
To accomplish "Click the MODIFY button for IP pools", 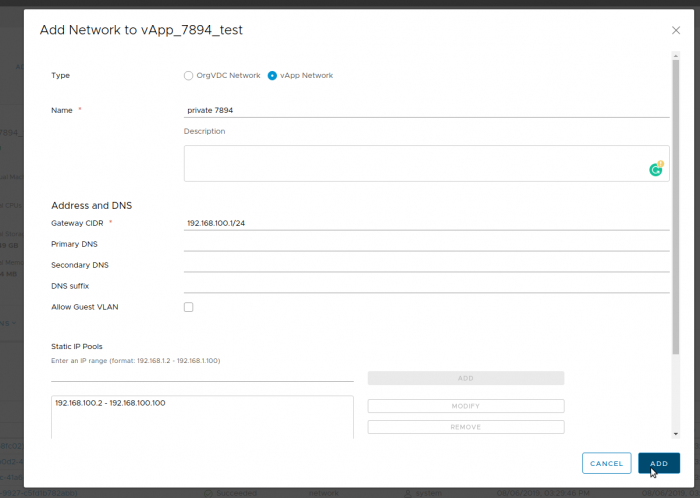I will 466,406.
